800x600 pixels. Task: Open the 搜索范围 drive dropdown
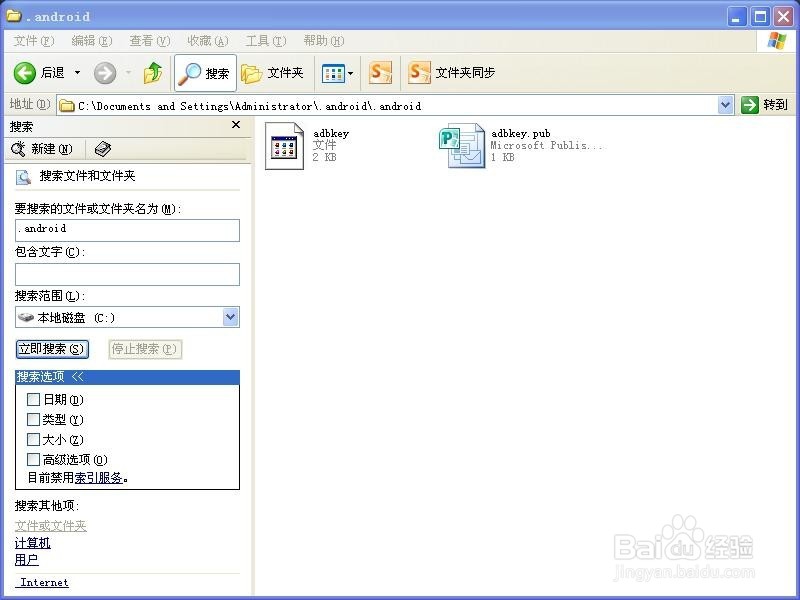click(x=231, y=317)
